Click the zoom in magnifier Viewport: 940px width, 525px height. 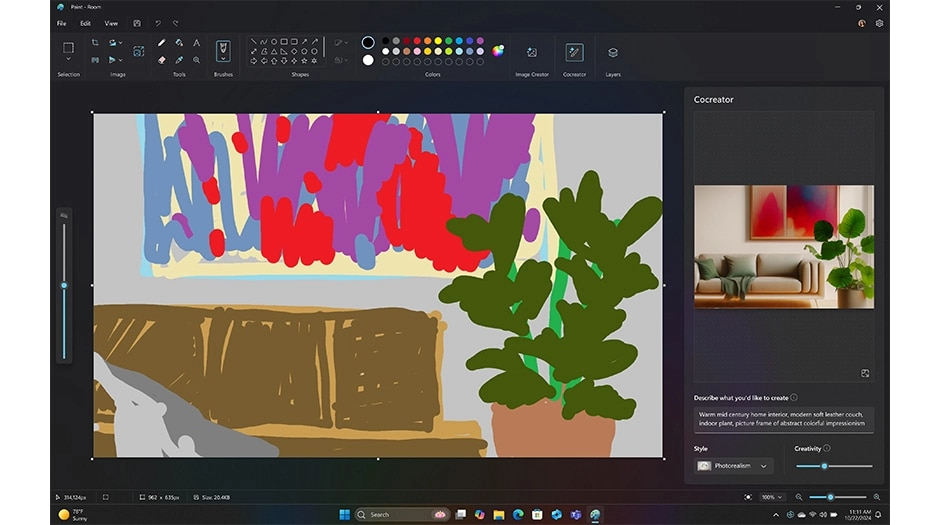click(877, 497)
